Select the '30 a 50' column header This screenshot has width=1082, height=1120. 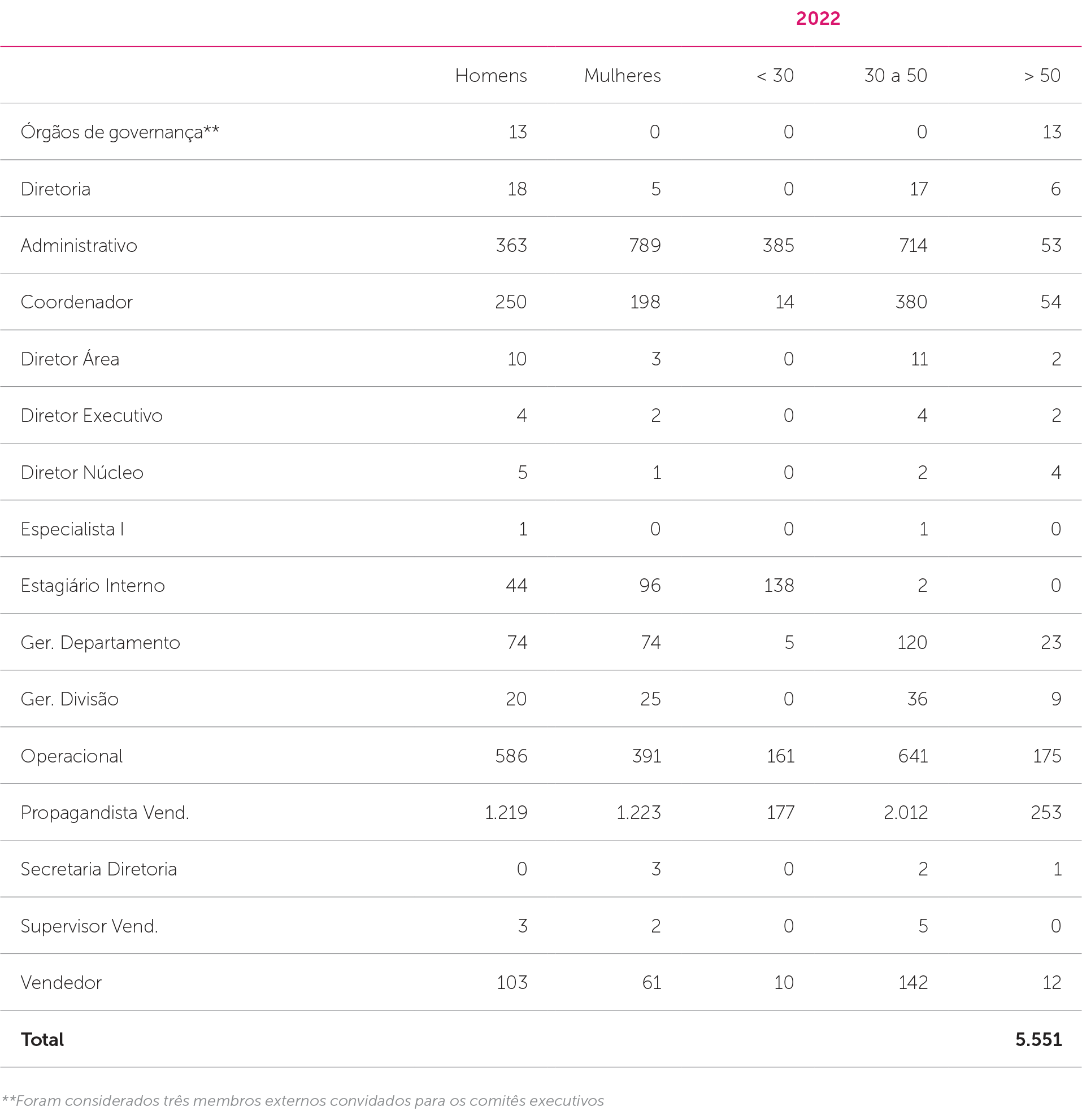[x=895, y=76]
